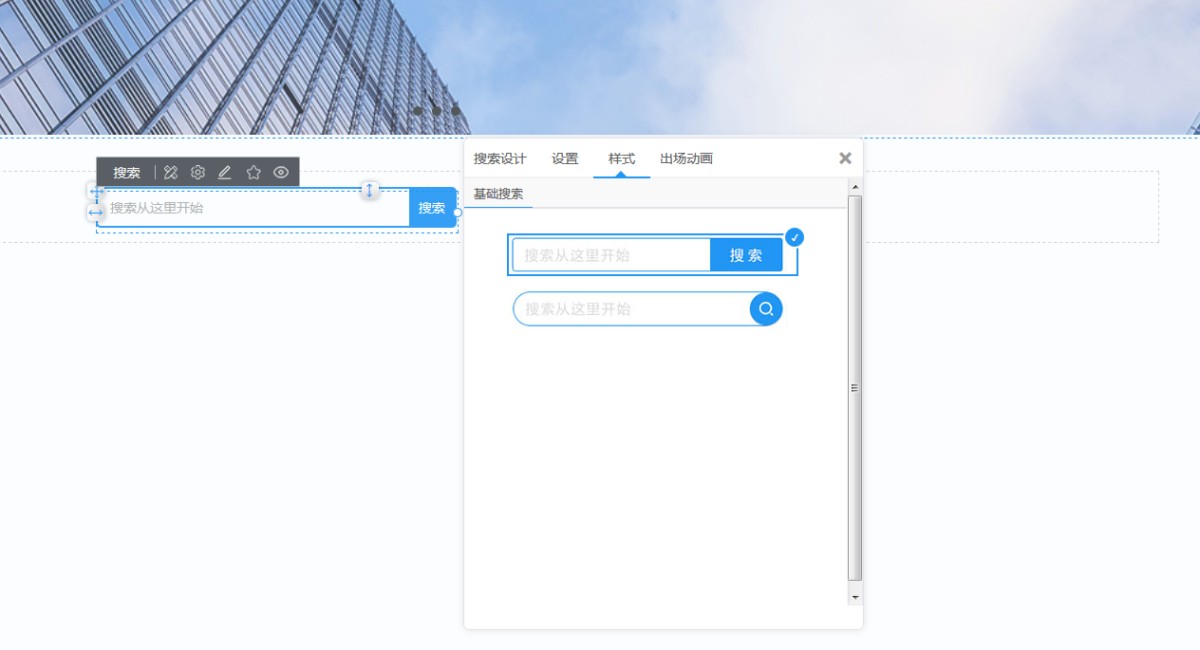1200x650 pixels.
Task: Open the 设置 tab
Action: click(565, 159)
